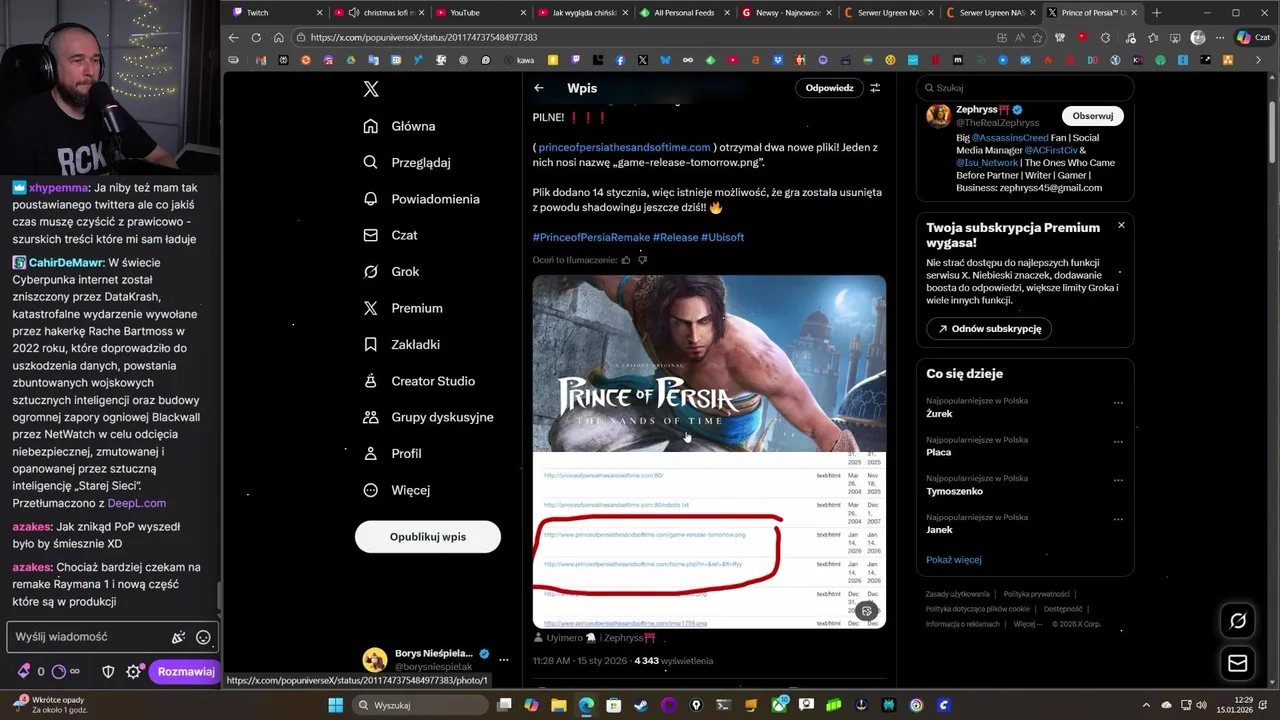Rate translation thumbs down
Viewport: 1280px width, 720px height.
(x=642, y=260)
